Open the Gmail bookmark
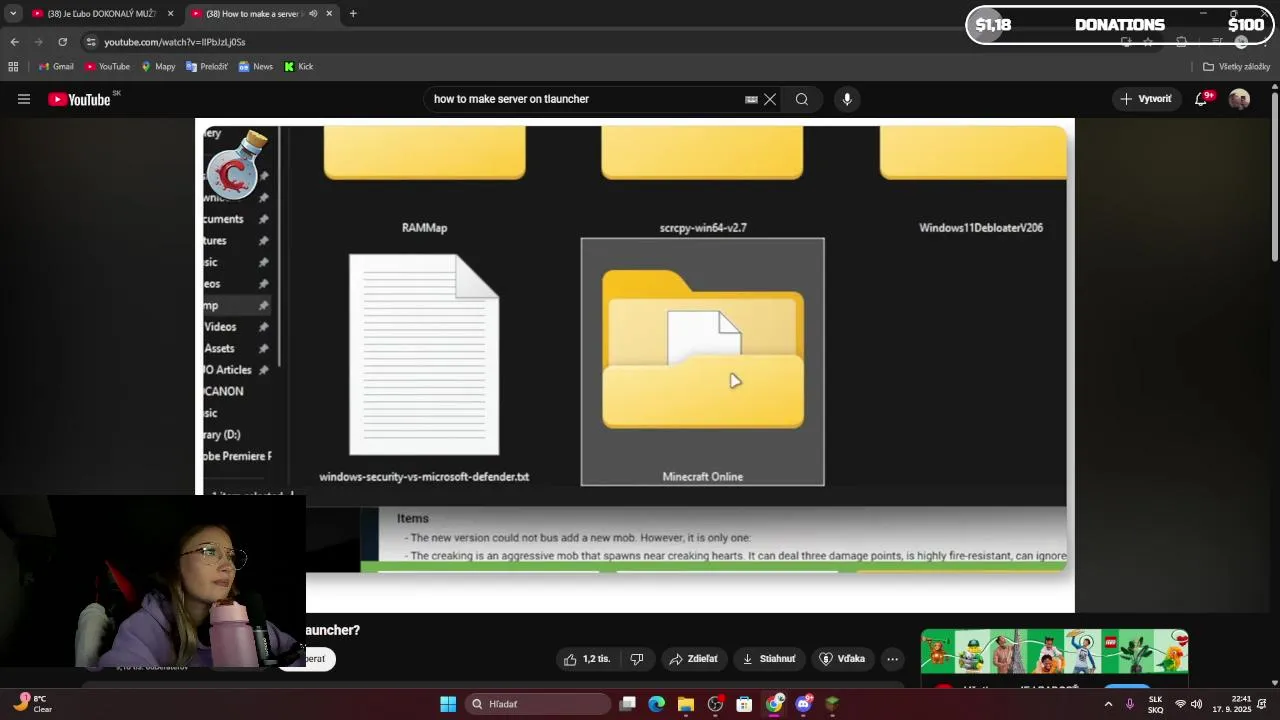Screen dimensions: 1280x720 point(56,67)
